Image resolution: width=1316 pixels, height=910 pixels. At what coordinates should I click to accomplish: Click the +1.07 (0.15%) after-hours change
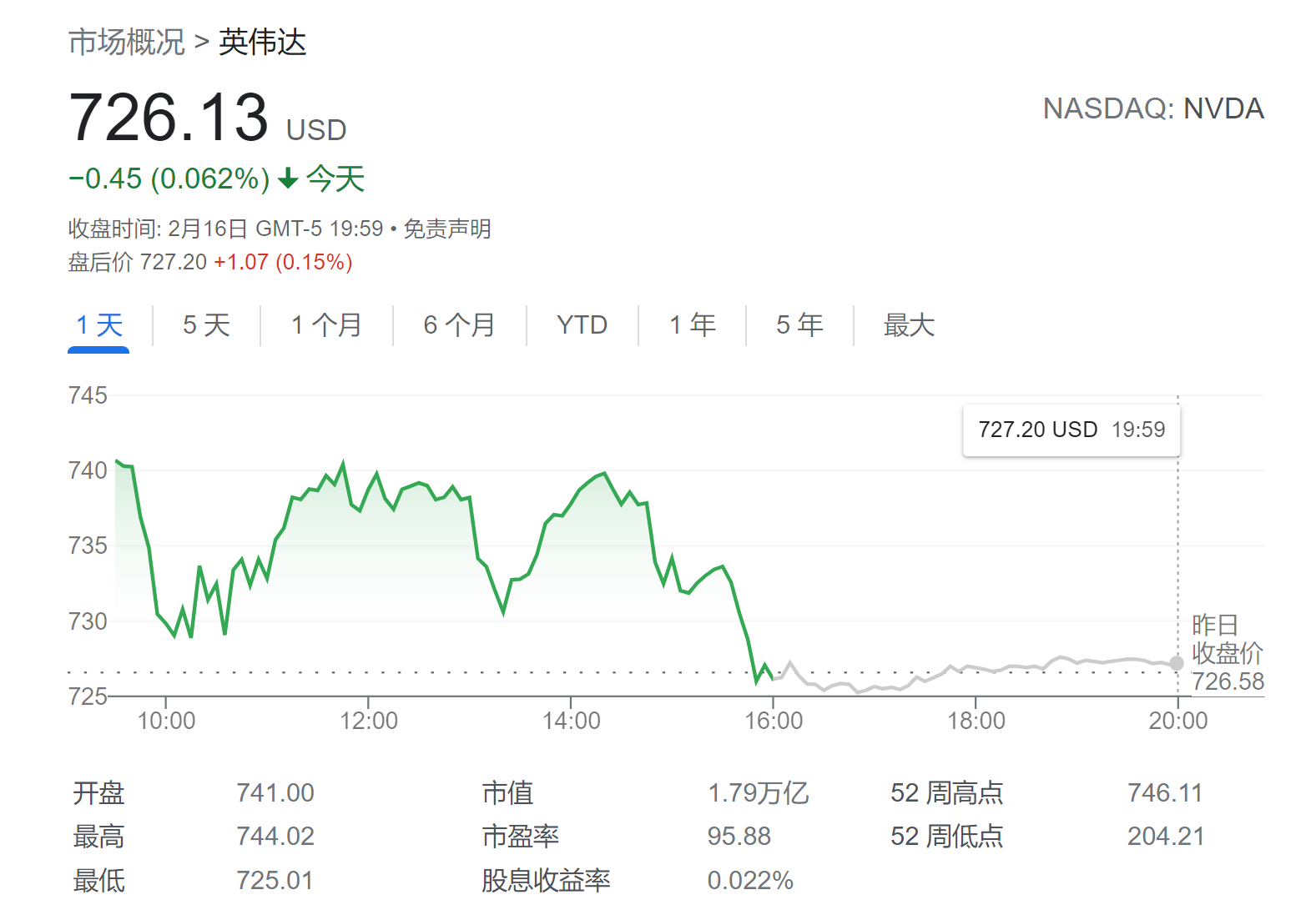tap(283, 262)
